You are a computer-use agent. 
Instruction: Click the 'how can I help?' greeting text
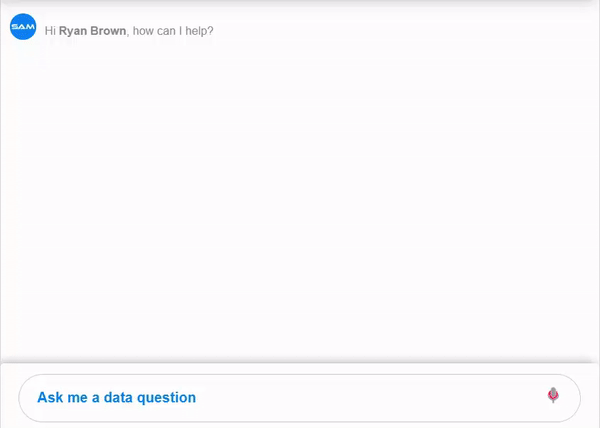click(x=173, y=31)
